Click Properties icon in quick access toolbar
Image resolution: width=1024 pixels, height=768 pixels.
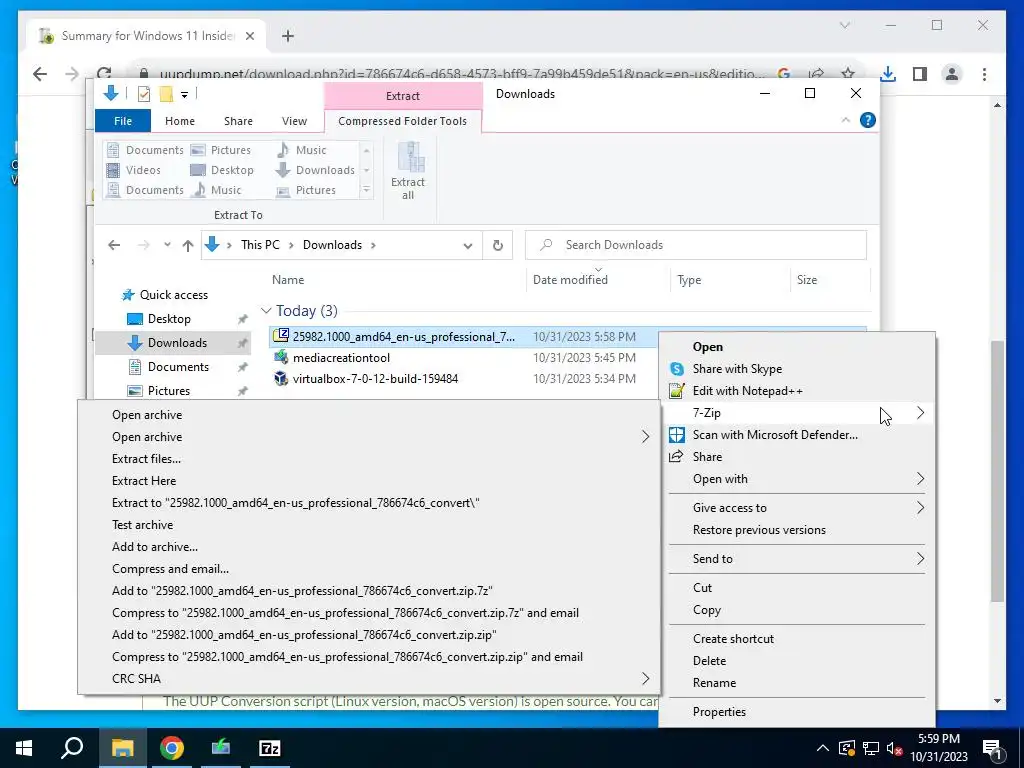click(144, 94)
